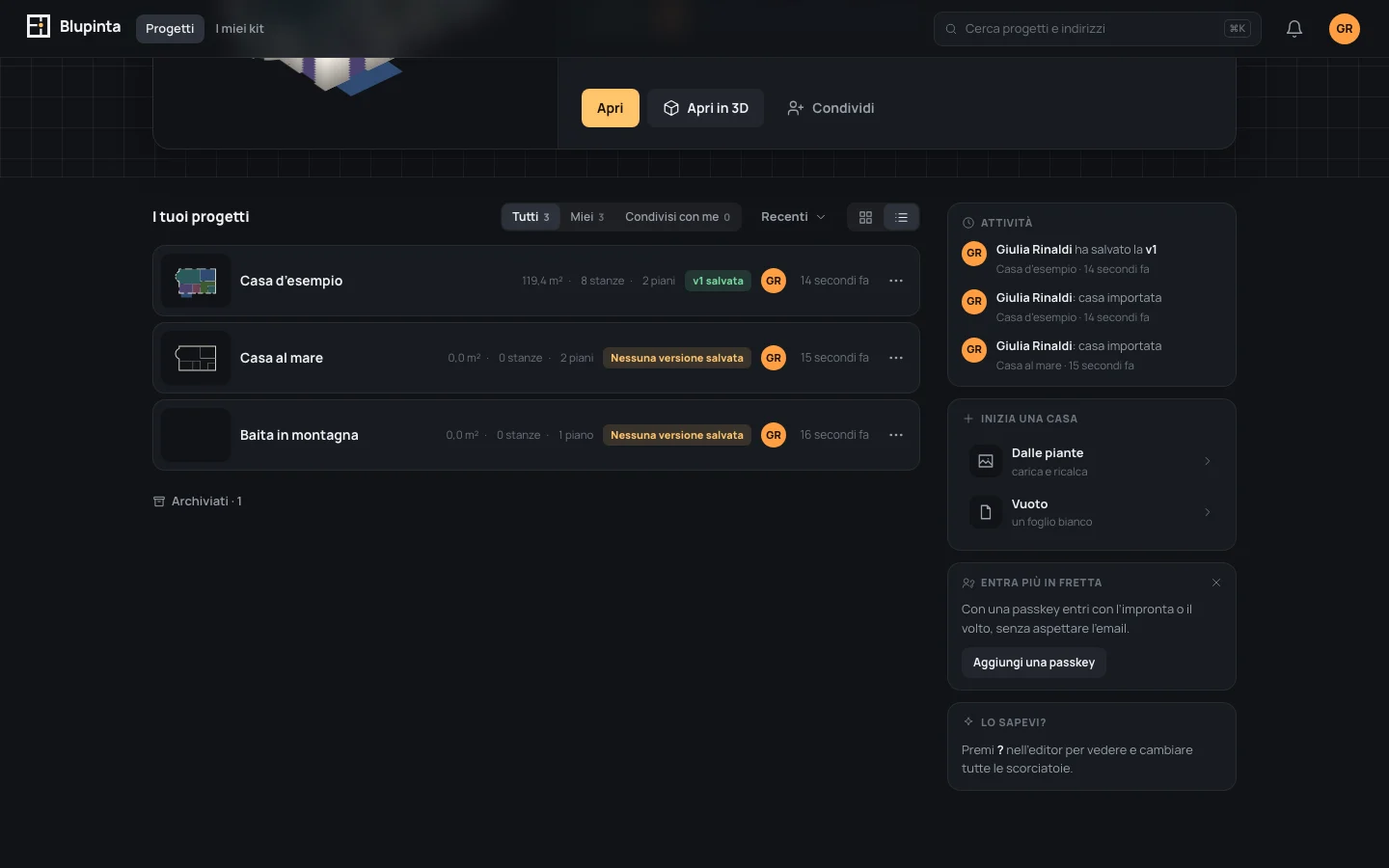Open more options for Baita in montagna

(x=896, y=435)
